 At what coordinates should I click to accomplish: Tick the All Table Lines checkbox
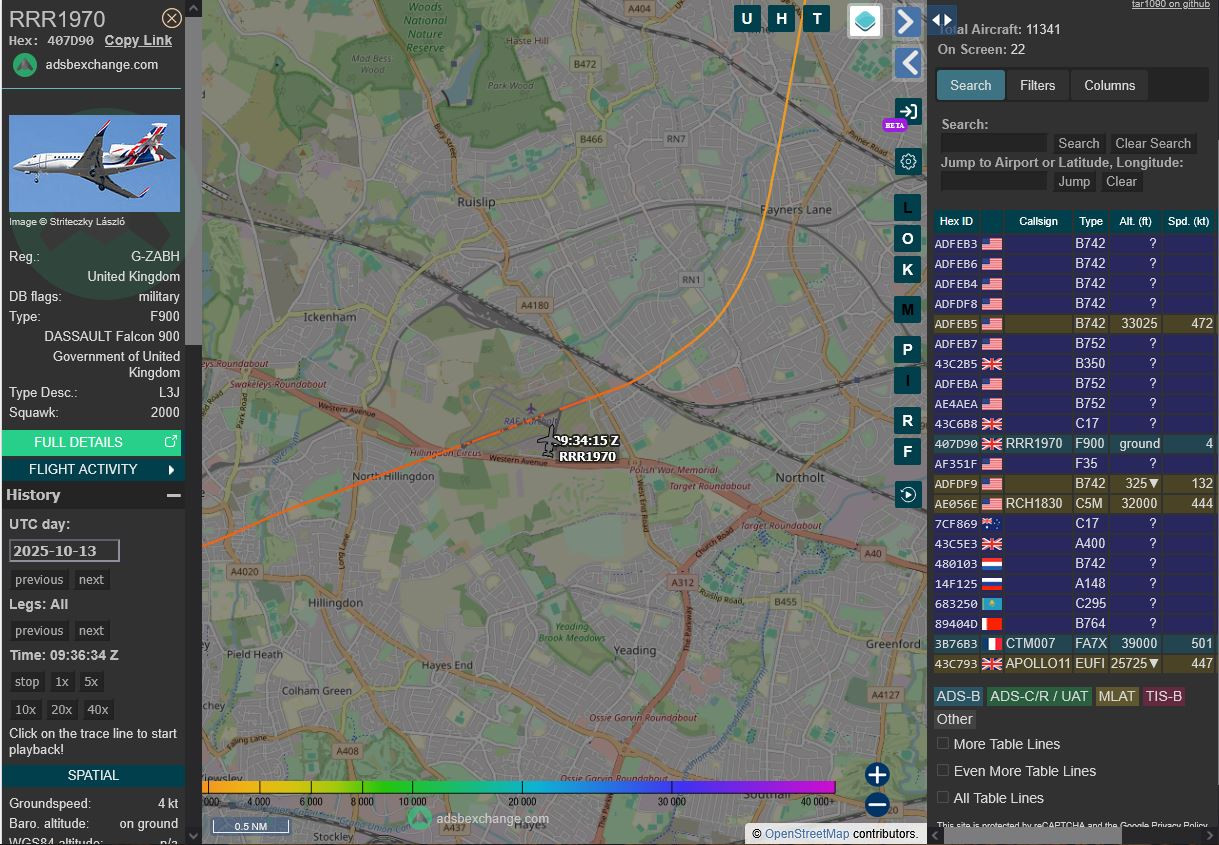tap(943, 798)
